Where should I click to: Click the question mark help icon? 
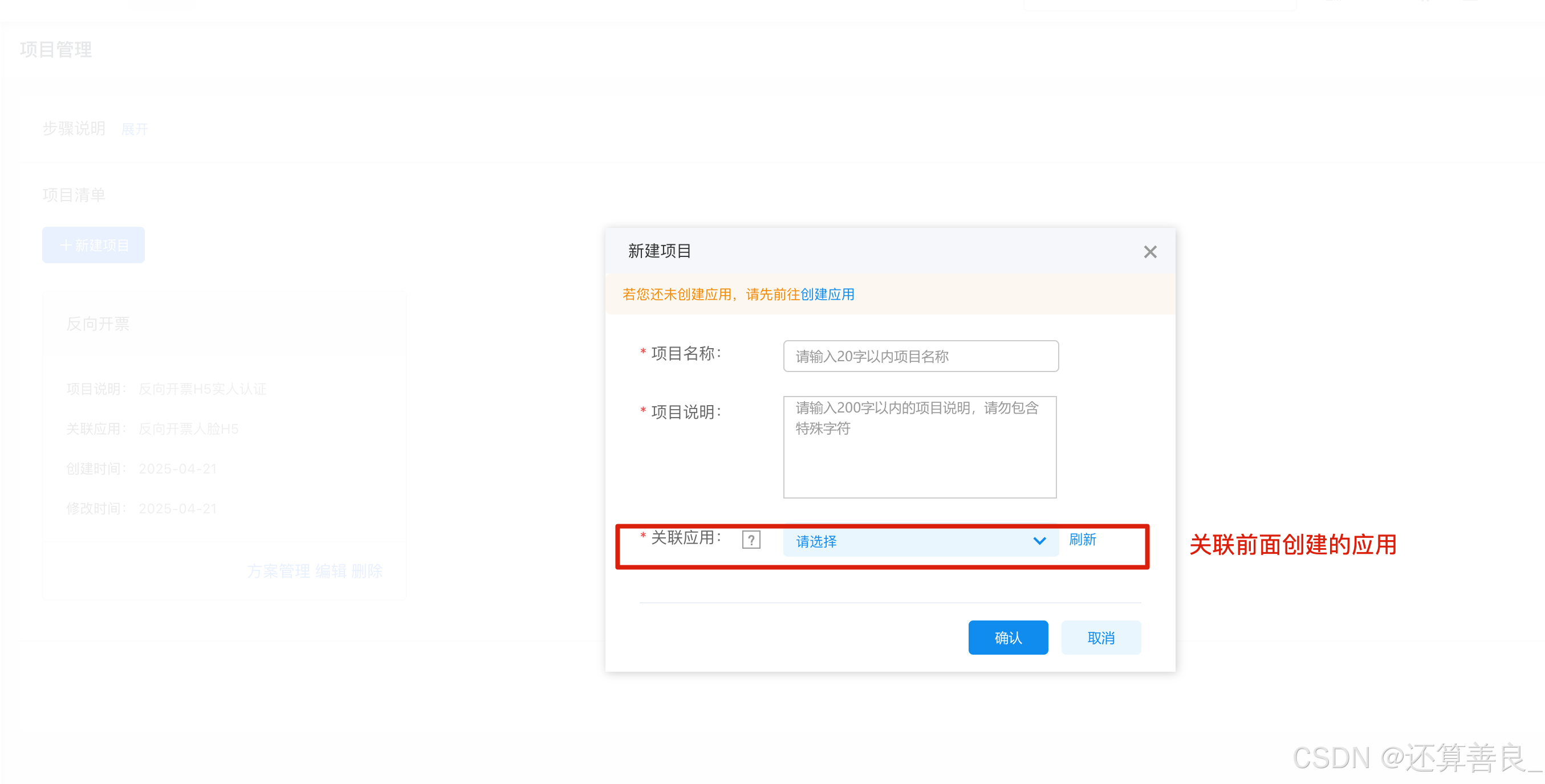click(x=751, y=540)
